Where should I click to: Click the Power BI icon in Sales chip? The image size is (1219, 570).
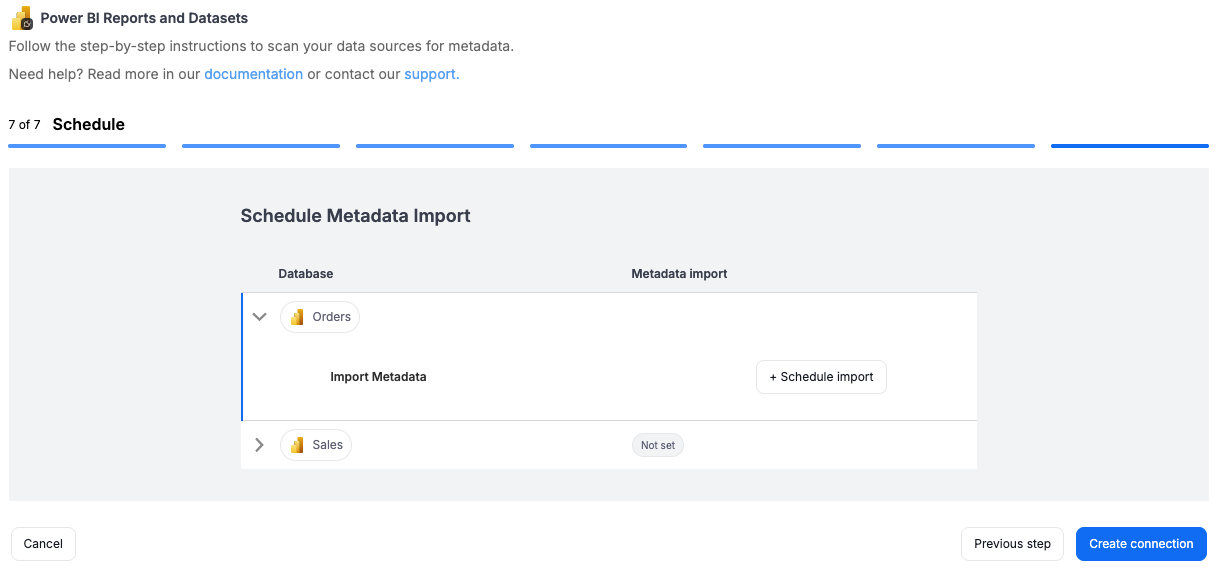tap(297, 445)
